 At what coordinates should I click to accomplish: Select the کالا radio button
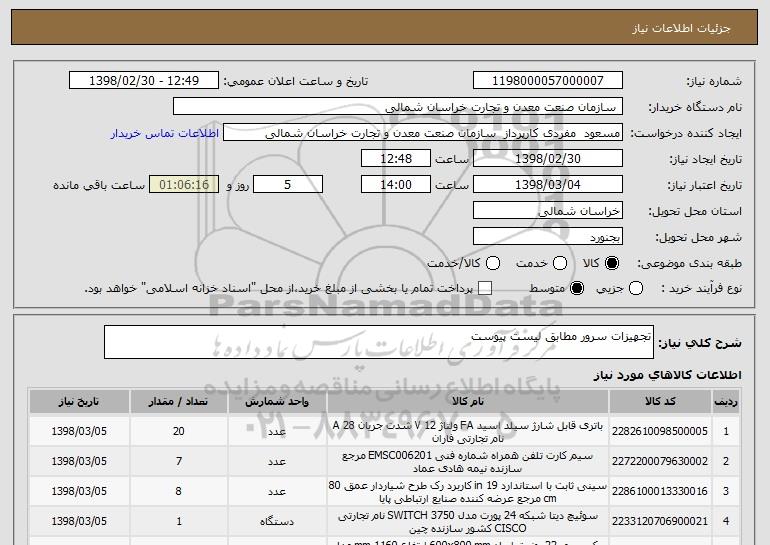point(612,264)
